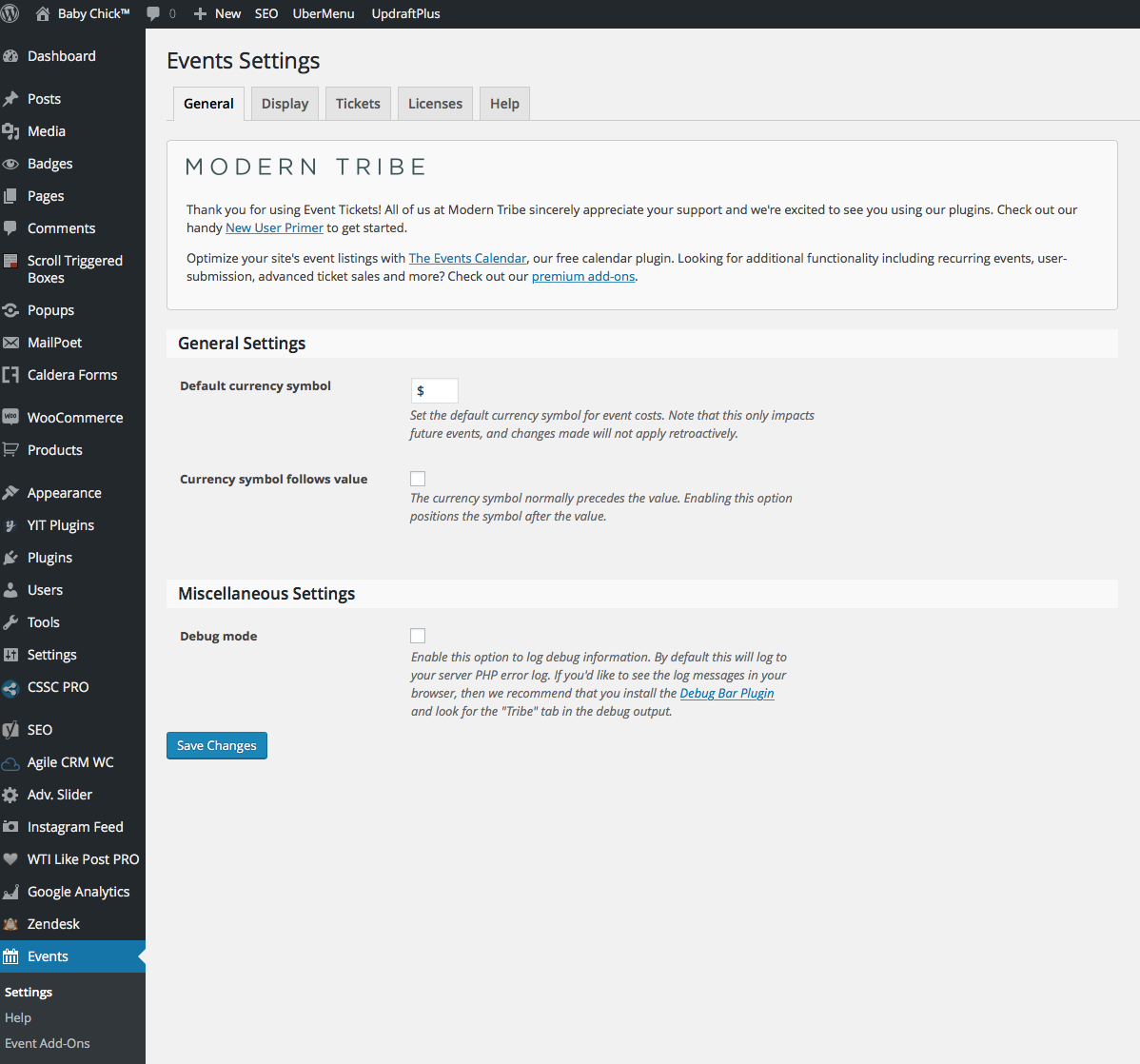Follow The Events Calendar link
Image resolution: width=1140 pixels, height=1064 pixels.
tap(467, 258)
